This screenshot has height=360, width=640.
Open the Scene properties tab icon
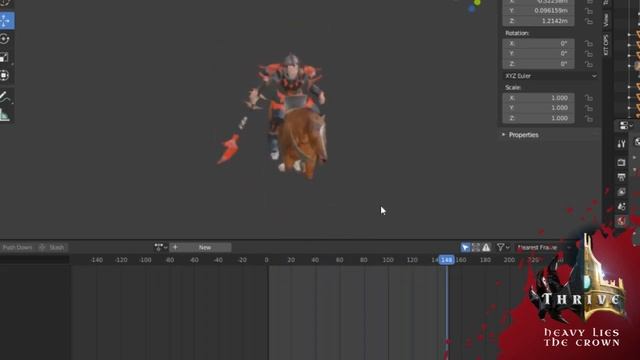621,207
